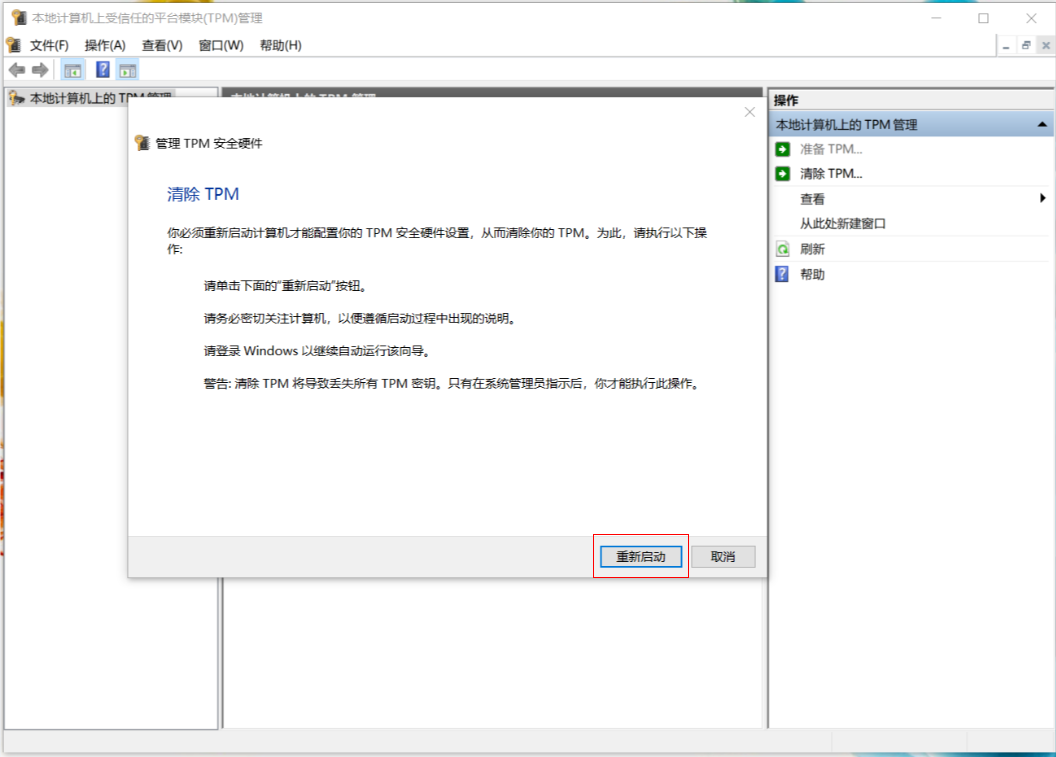Screen dimensions: 1056x757
Task: Open the 文件(F) menu
Action: point(49,45)
